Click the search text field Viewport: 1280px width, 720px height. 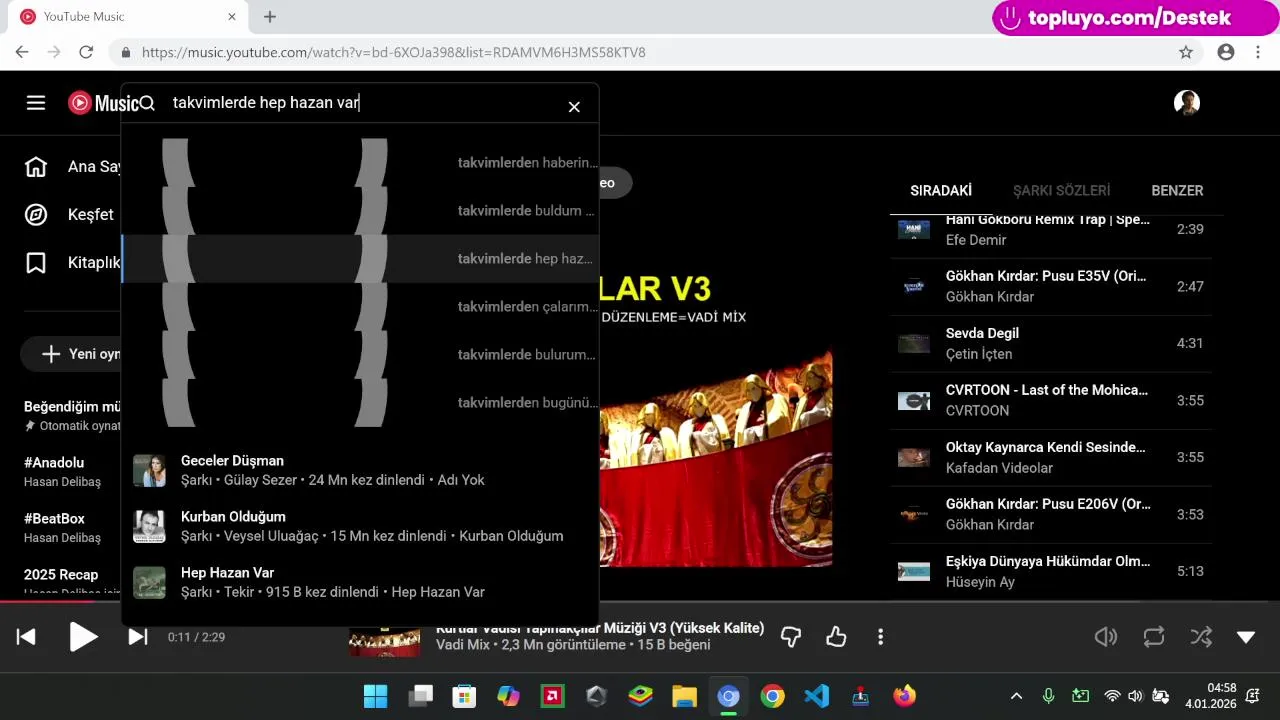point(360,103)
